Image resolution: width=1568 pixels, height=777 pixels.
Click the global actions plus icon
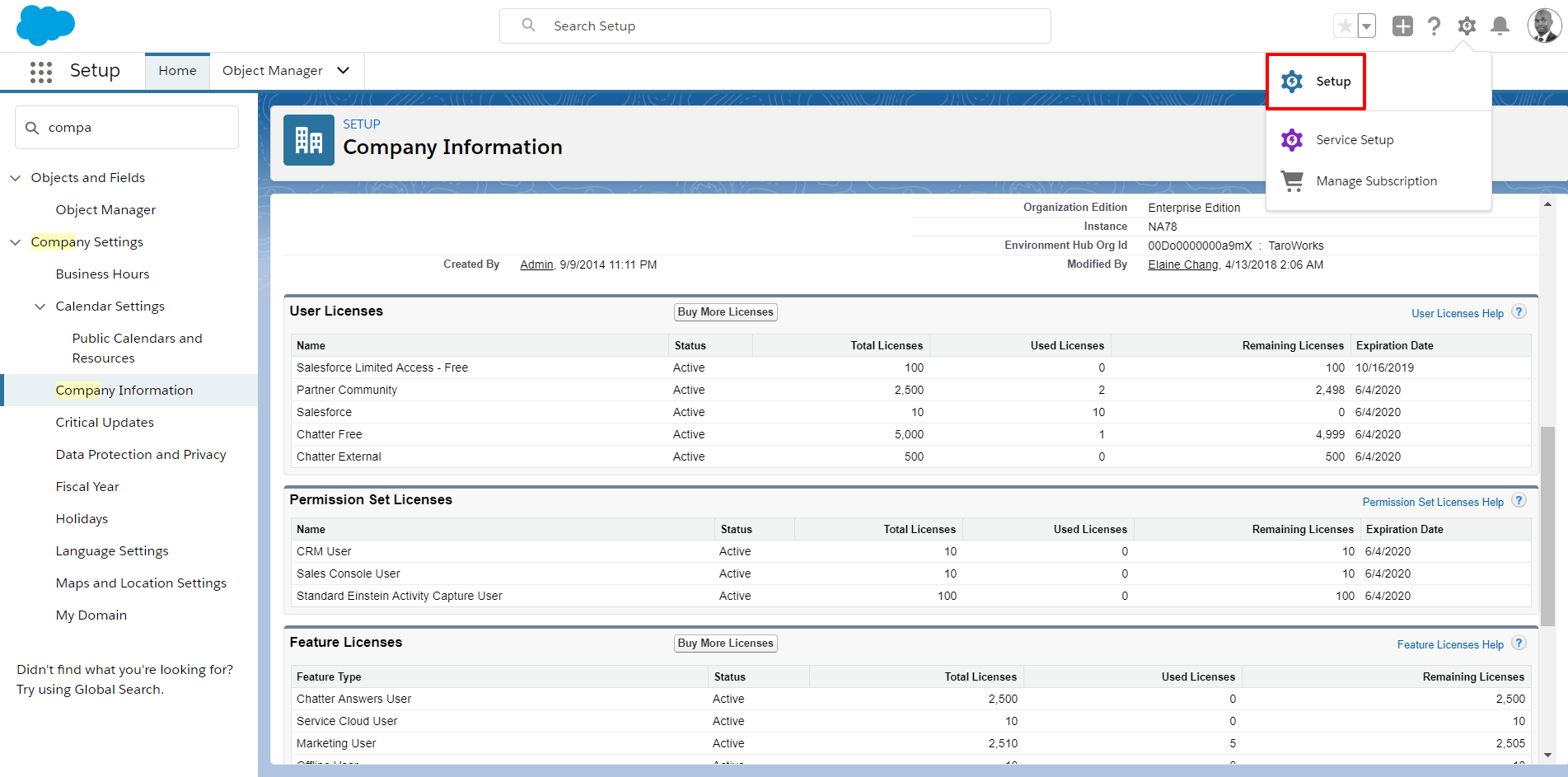coord(1402,26)
